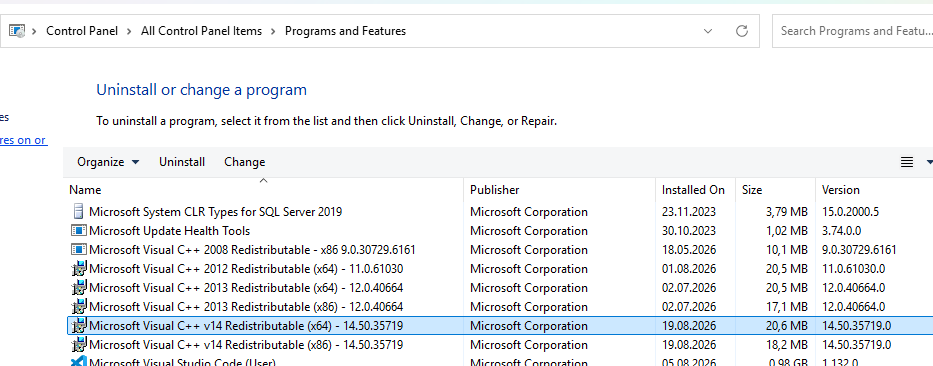This screenshot has height=366, width=933.
Task: Click size value 1,02 MB
Action: 787,230
